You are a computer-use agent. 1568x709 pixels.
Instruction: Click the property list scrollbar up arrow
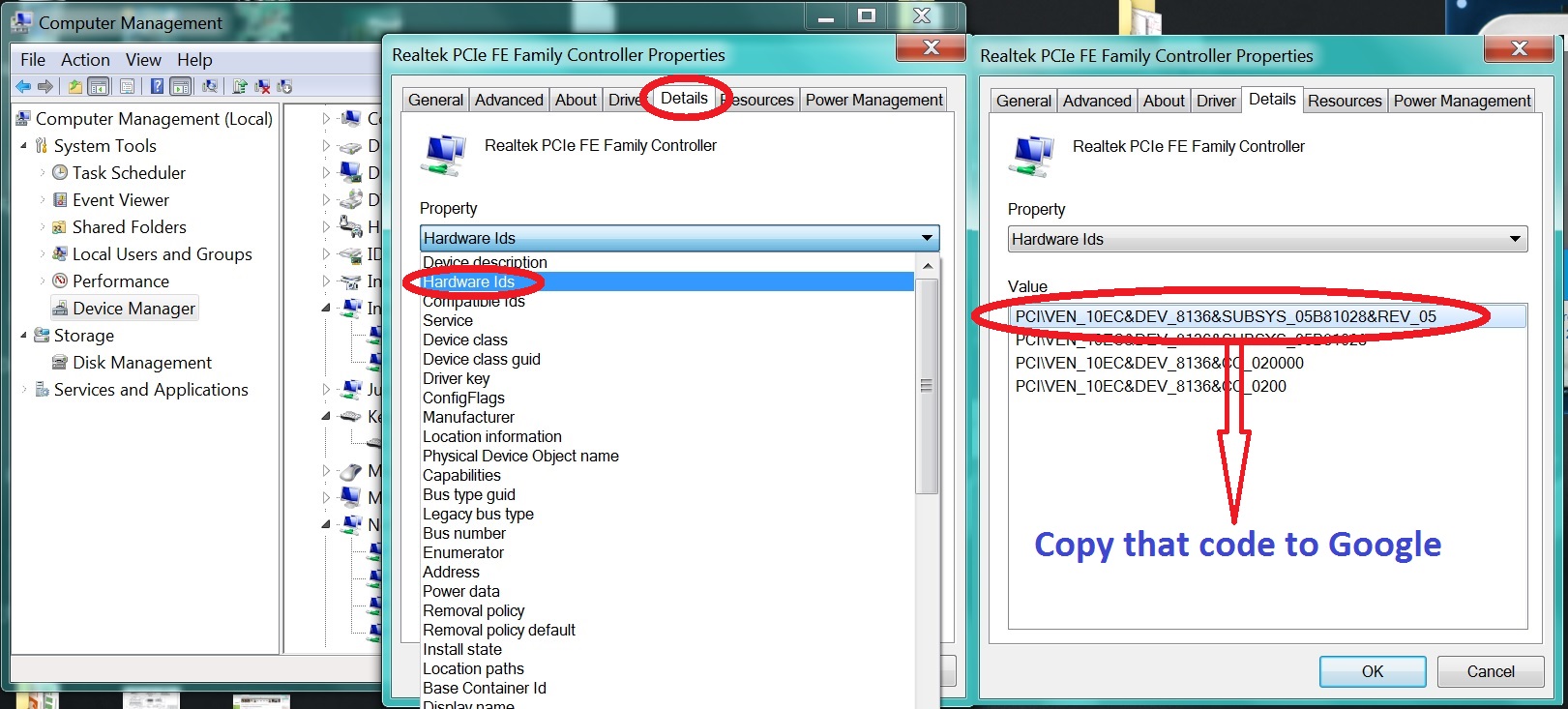(927, 266)
